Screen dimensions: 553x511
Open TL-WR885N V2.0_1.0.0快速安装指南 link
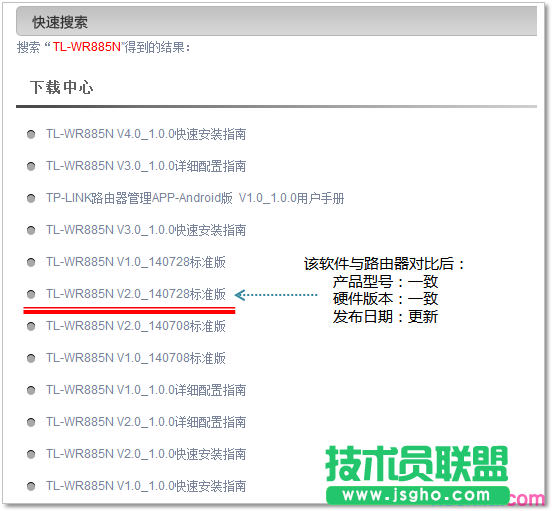[146, 454]
